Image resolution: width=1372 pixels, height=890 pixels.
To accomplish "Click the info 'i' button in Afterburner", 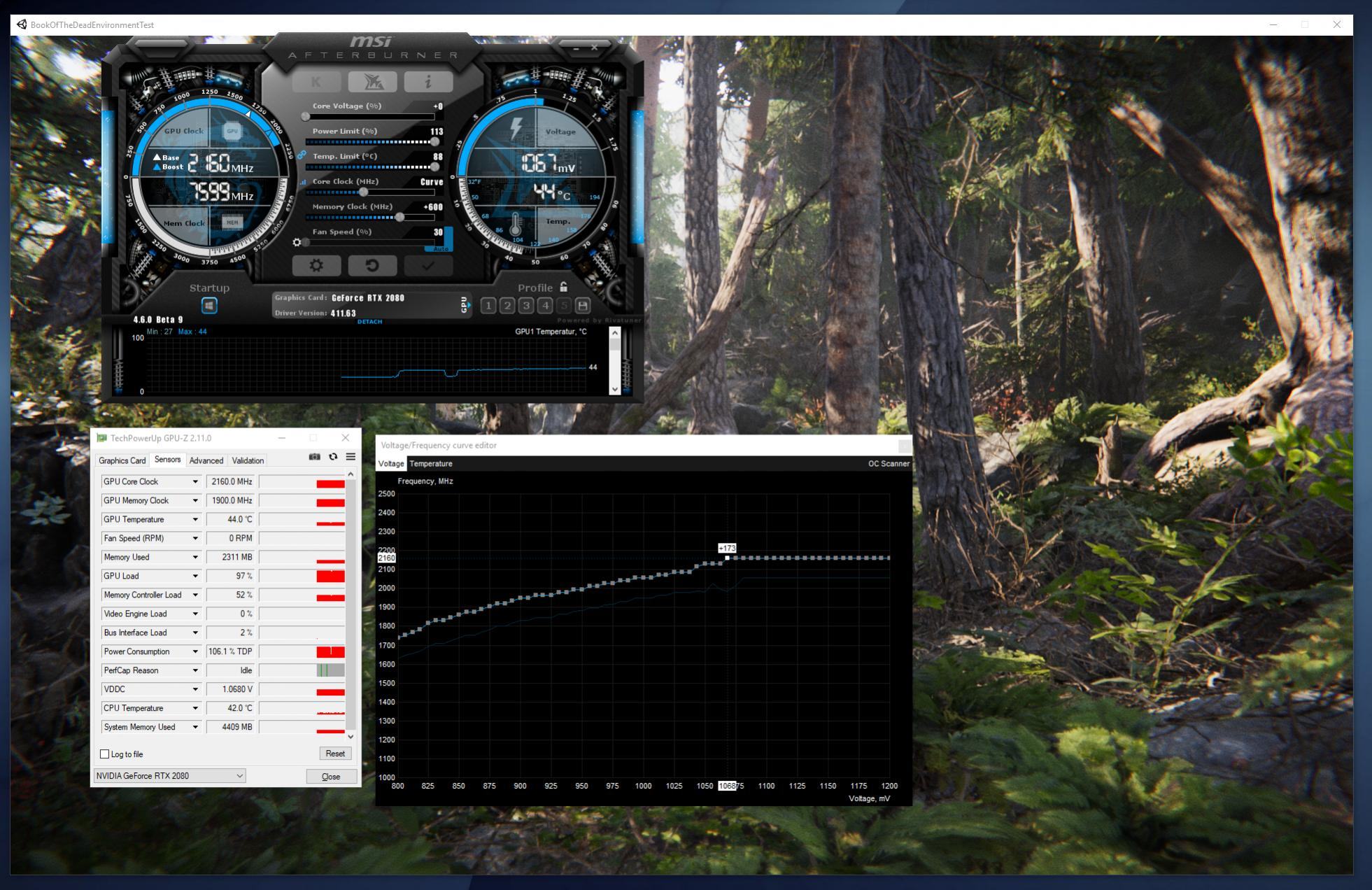I will click(428, 82).
